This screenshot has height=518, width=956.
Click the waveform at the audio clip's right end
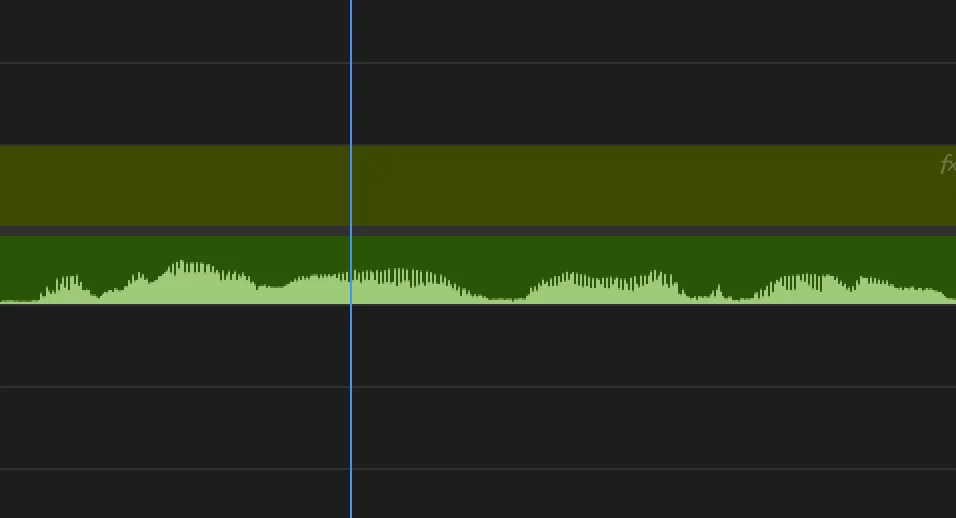(942, 296)
